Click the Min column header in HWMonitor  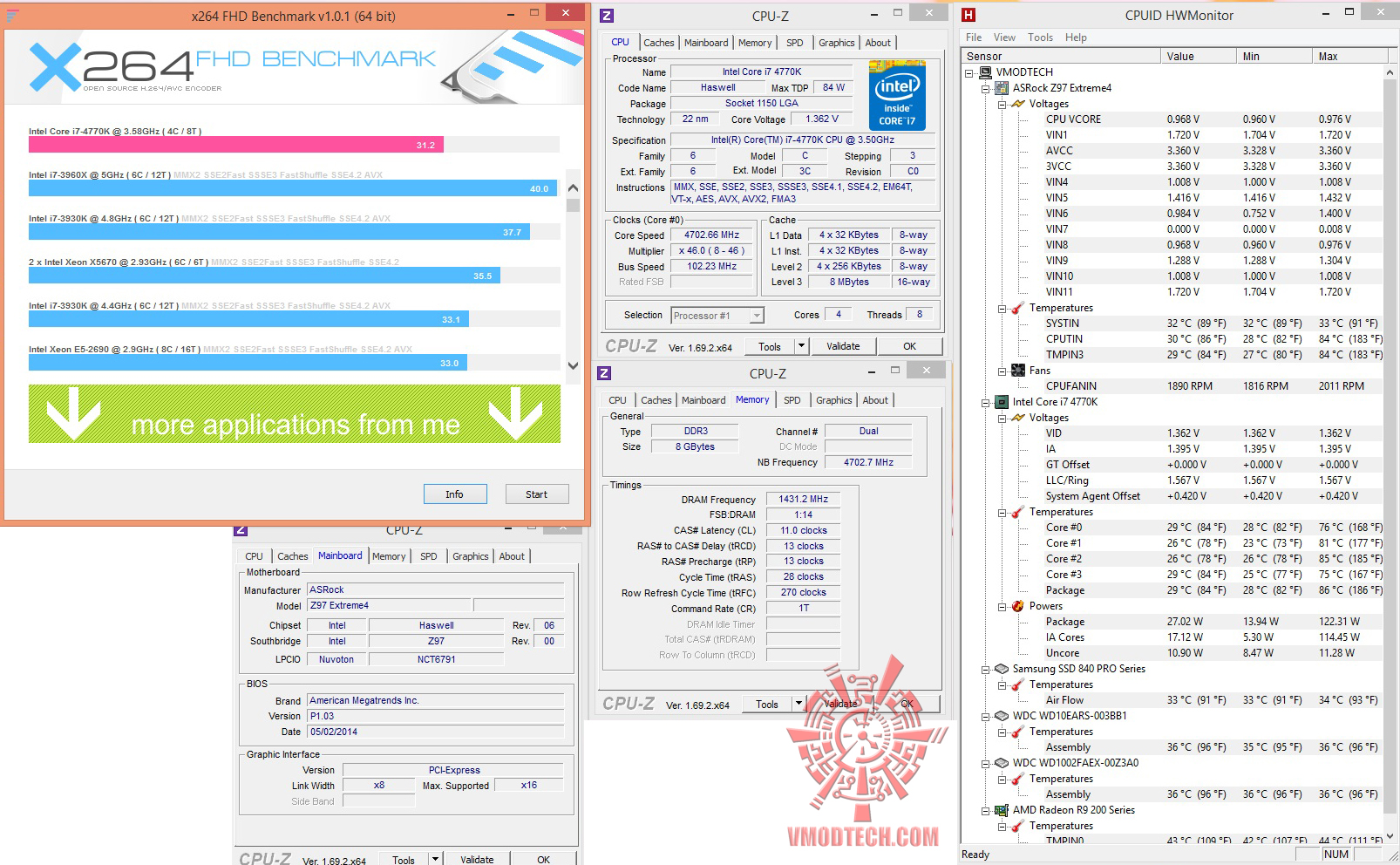(x=1274, y=56)
